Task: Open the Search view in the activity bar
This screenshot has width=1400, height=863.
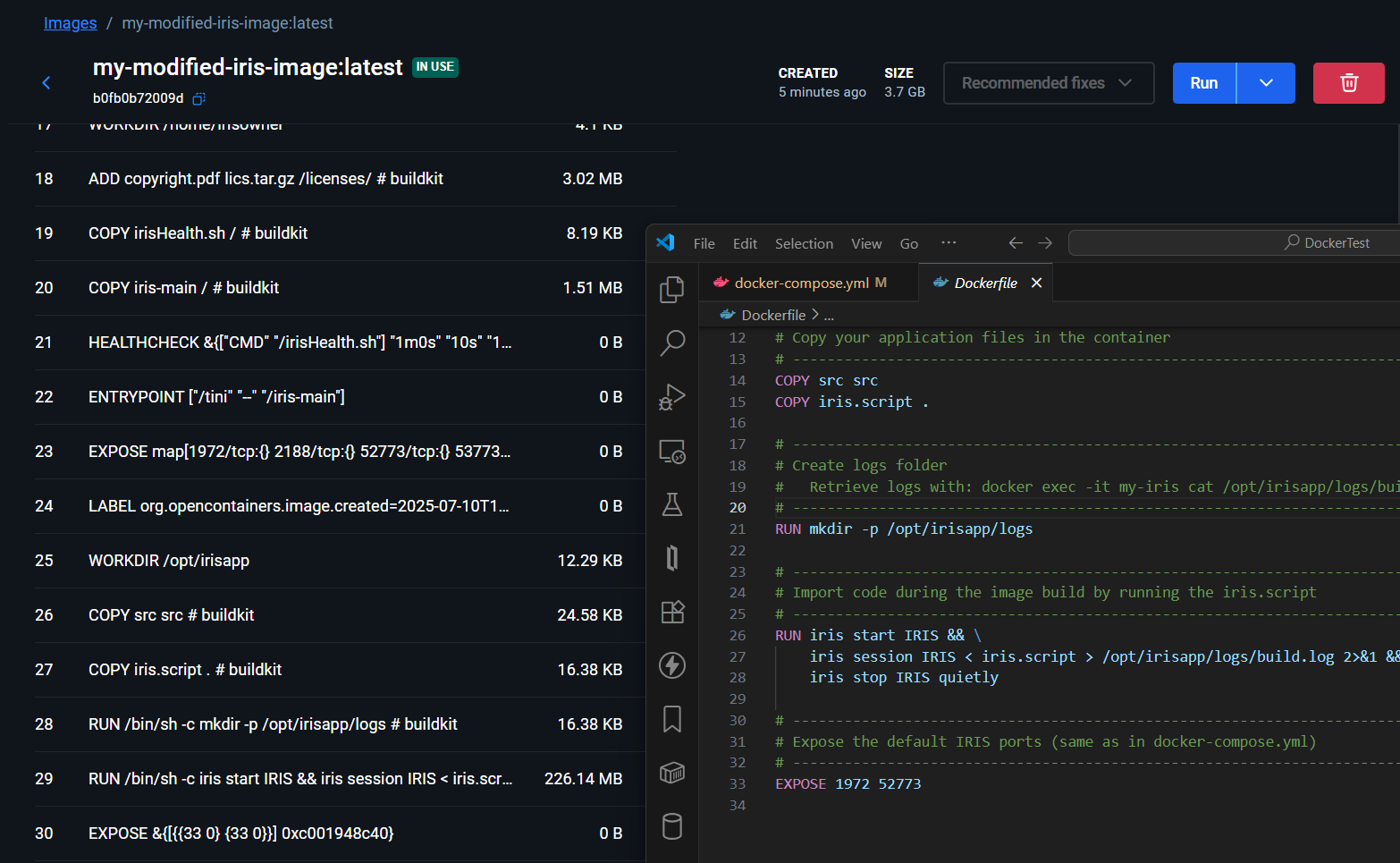Action: tap(672, 343)
